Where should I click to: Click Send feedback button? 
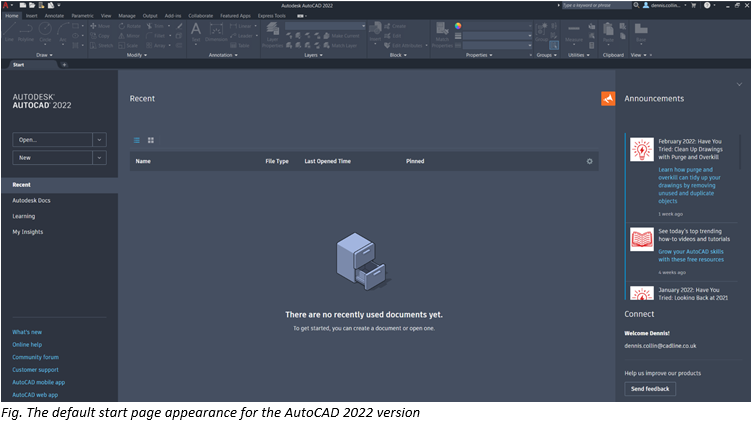650,389
